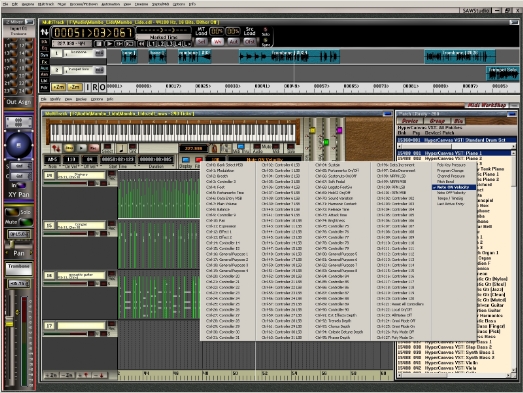The image size is (523, 393).
Task: Click the On Vel value field
Action: pos(71,159)
